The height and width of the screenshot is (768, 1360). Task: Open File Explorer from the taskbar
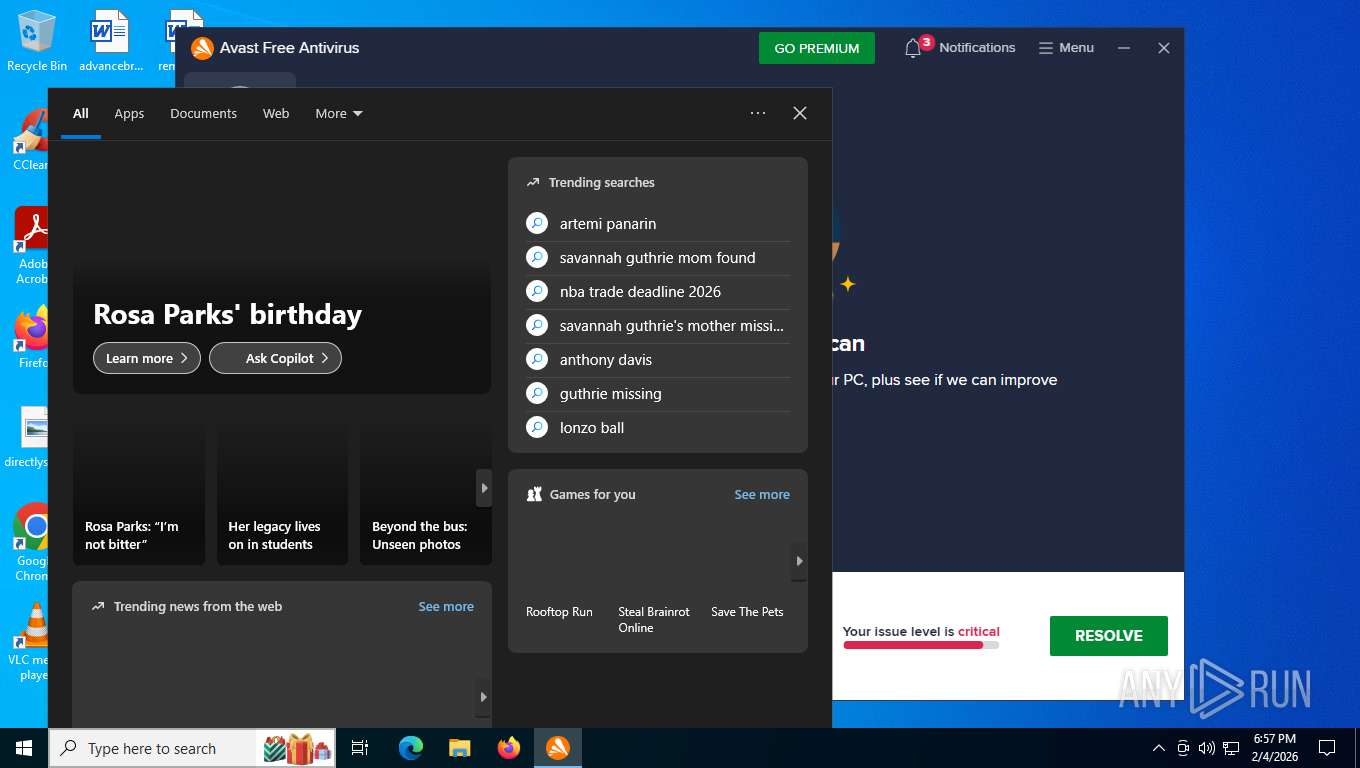tap(460, 748)
